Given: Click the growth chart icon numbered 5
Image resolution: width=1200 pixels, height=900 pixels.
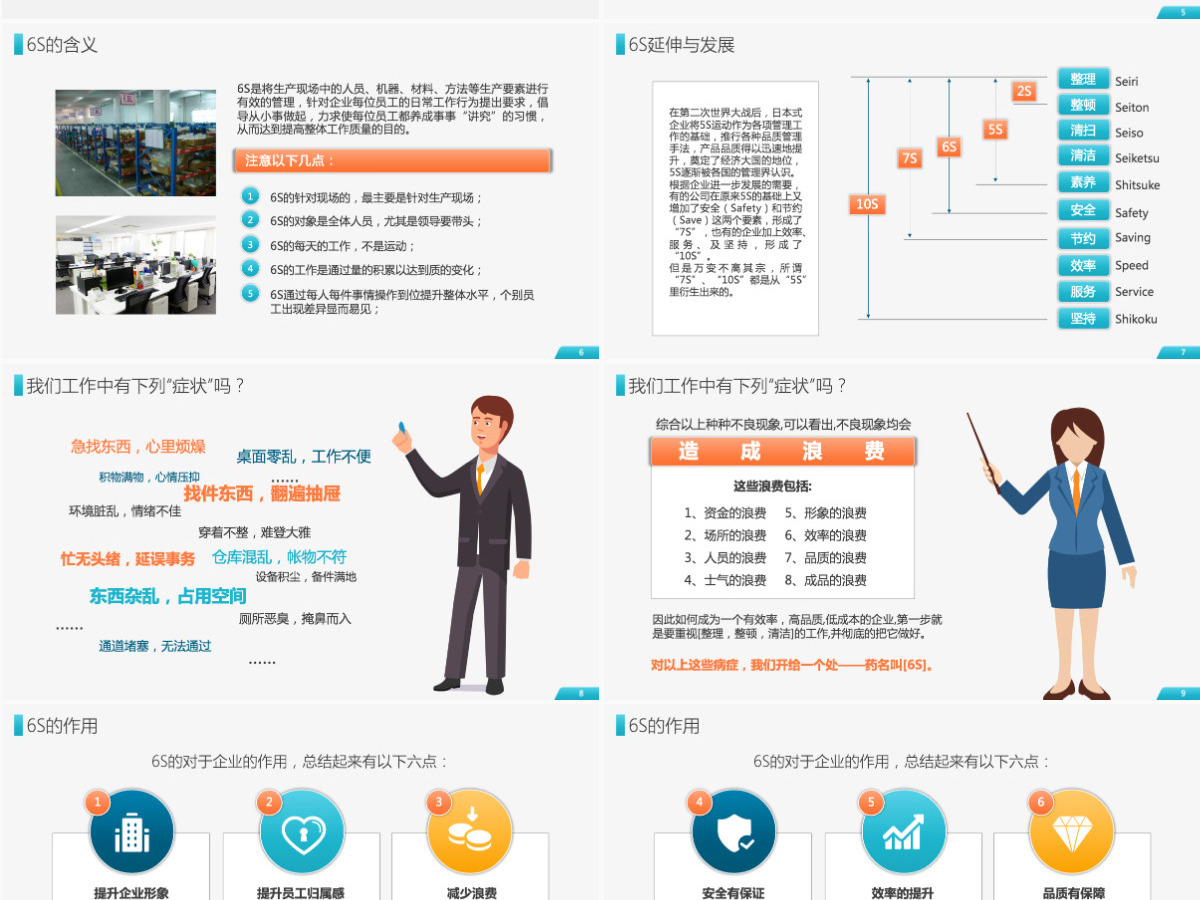Looking at the screenshot, I should (x=902, y=832).
